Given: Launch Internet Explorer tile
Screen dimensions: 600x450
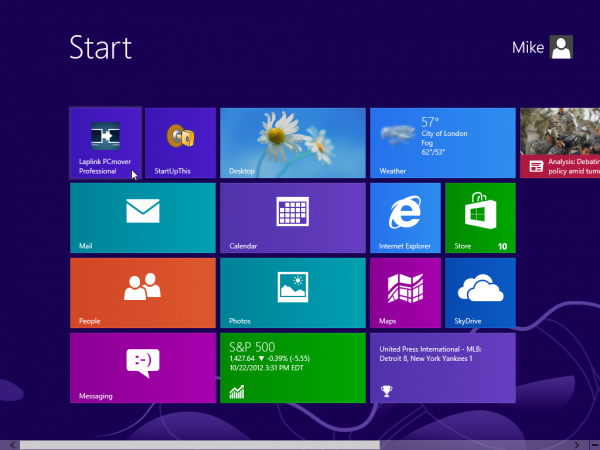Looking at the screenshot, I should [x=405, y=218].
